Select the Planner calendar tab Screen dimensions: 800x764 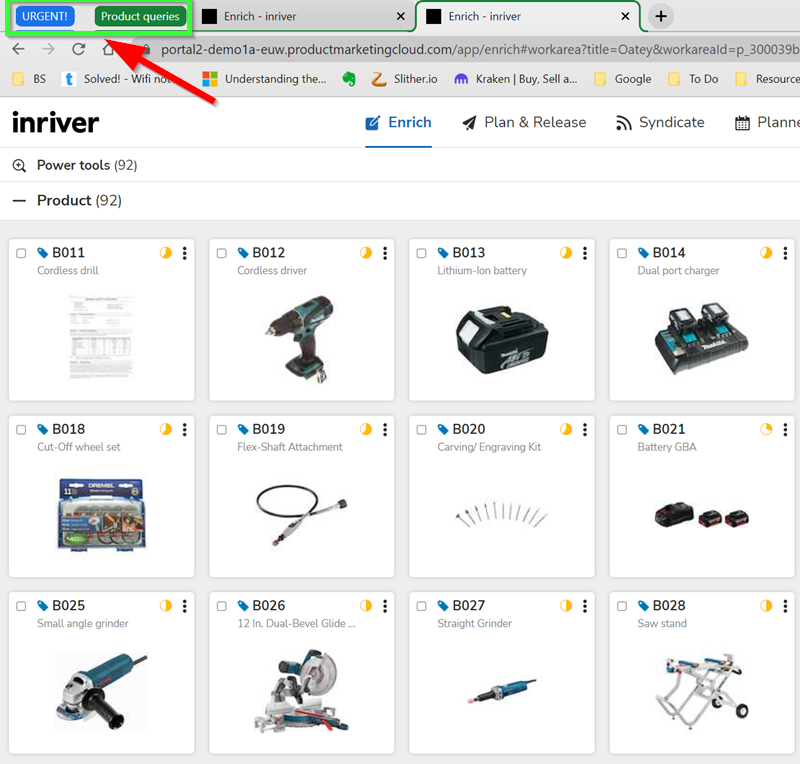pyautogui.click(x=767, y=122)
